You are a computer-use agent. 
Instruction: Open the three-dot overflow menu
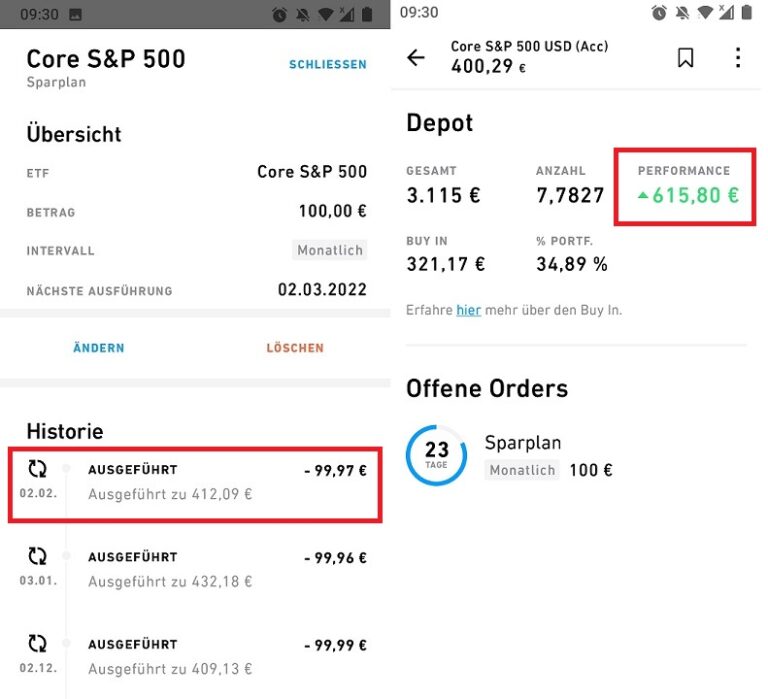click(x=738, y=58)
